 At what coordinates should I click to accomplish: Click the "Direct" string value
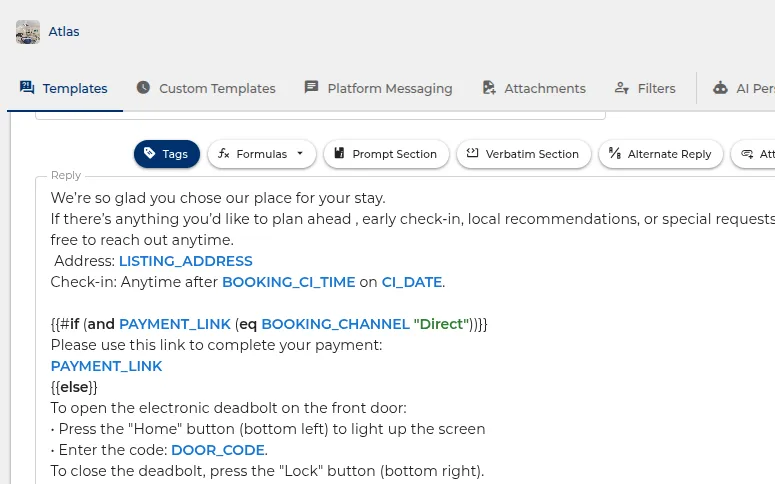(x=441, y=324)
